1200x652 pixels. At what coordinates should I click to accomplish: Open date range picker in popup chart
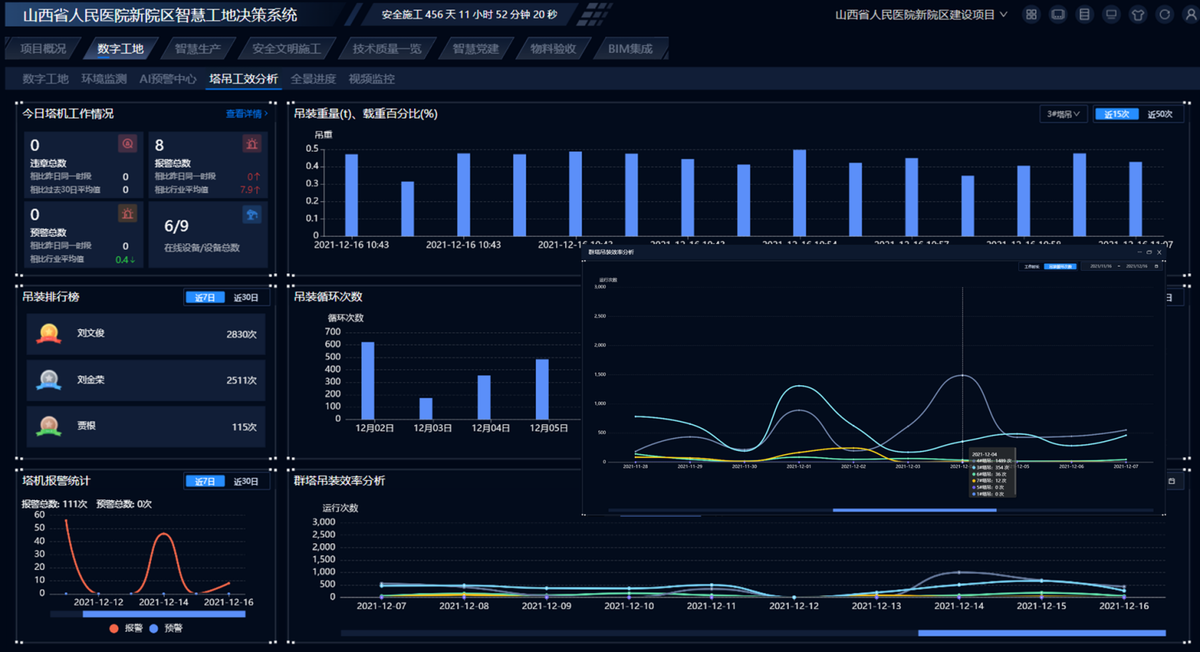click(x=1121, y=266)
